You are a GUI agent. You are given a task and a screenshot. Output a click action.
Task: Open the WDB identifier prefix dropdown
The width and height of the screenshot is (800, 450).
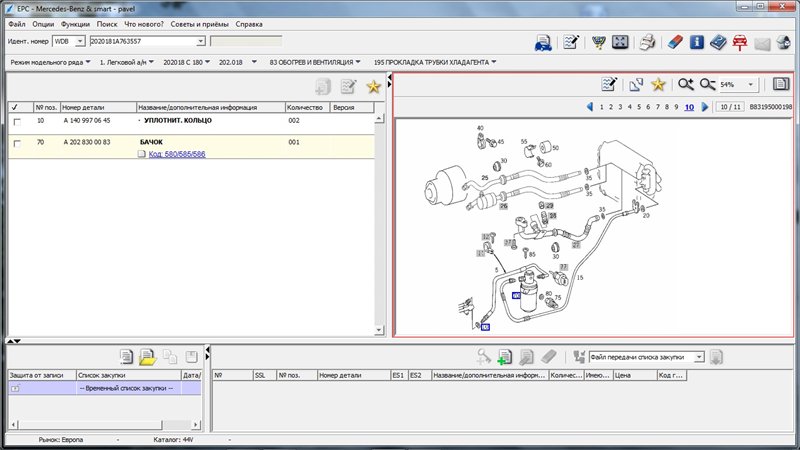coord(80,41)
